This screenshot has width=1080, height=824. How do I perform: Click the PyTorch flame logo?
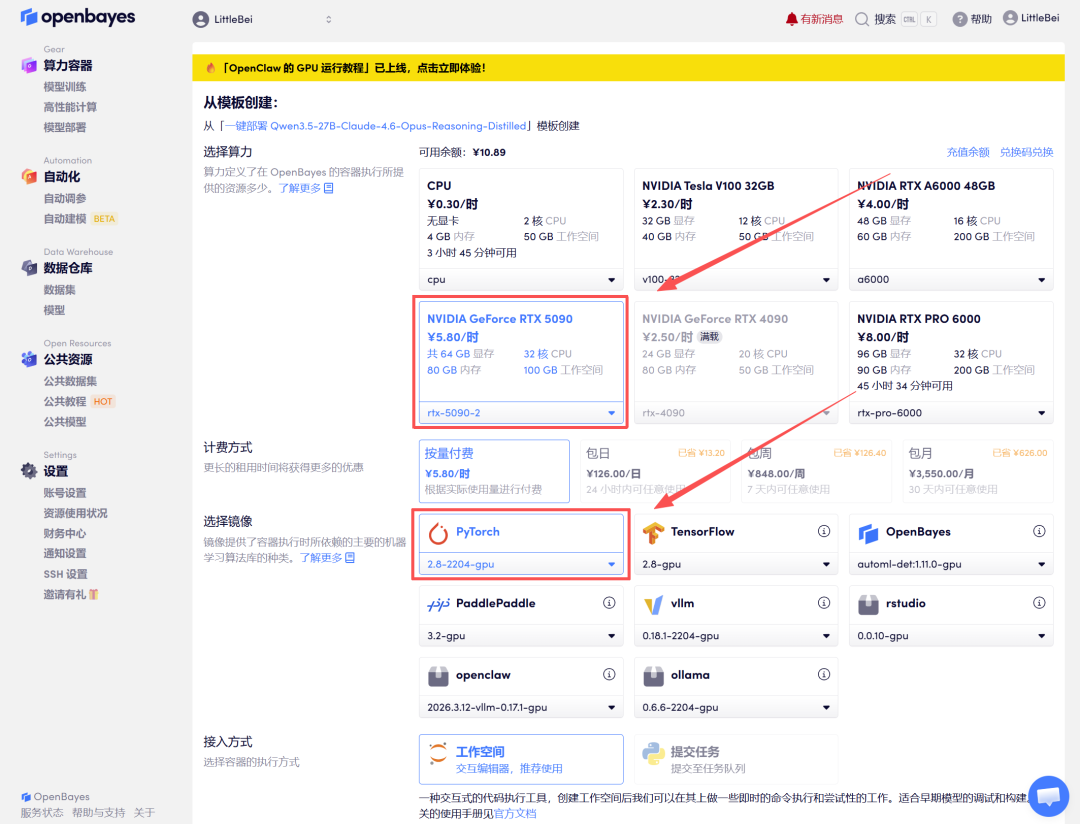pos(438,533)
